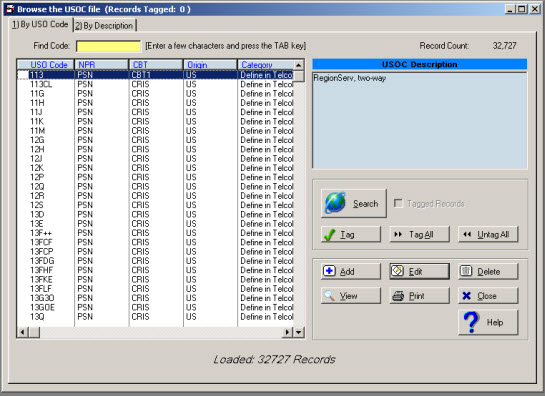This screenshot has width=545, height=396.
Task: Click the application icon in the title bar
Action: tap(10, 9)
